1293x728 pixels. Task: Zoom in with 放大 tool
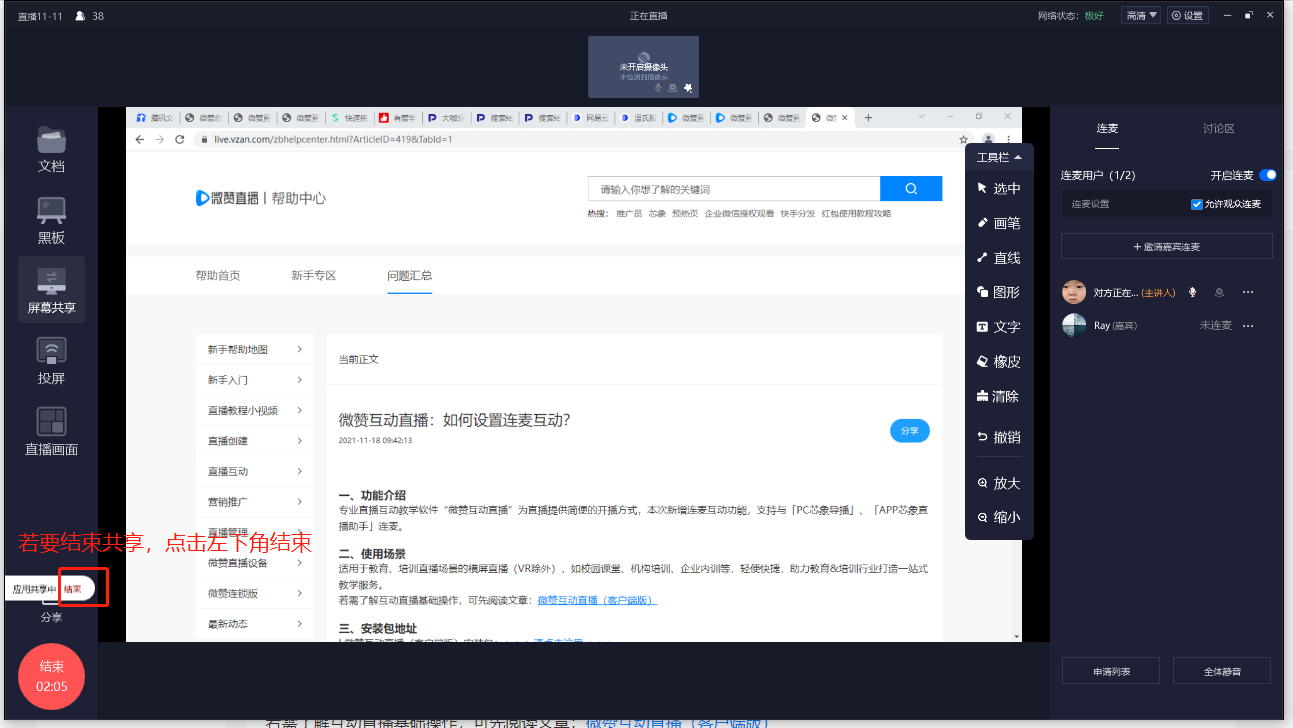pos(999,483)
